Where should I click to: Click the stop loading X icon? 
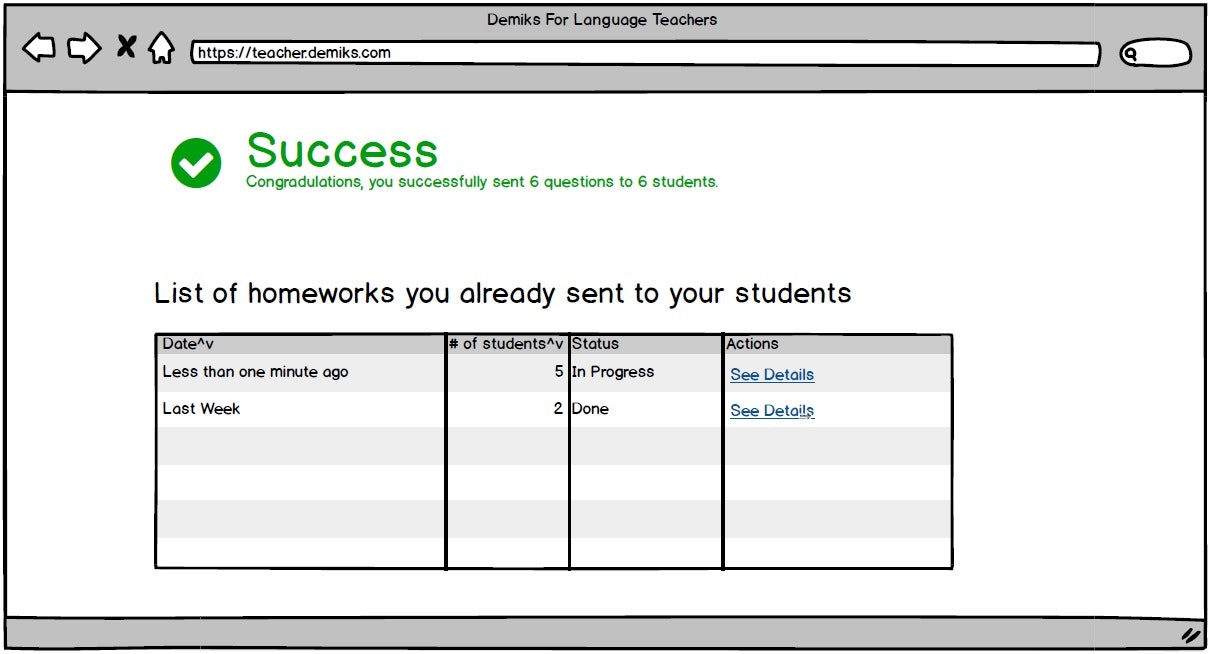click(126, 47)
